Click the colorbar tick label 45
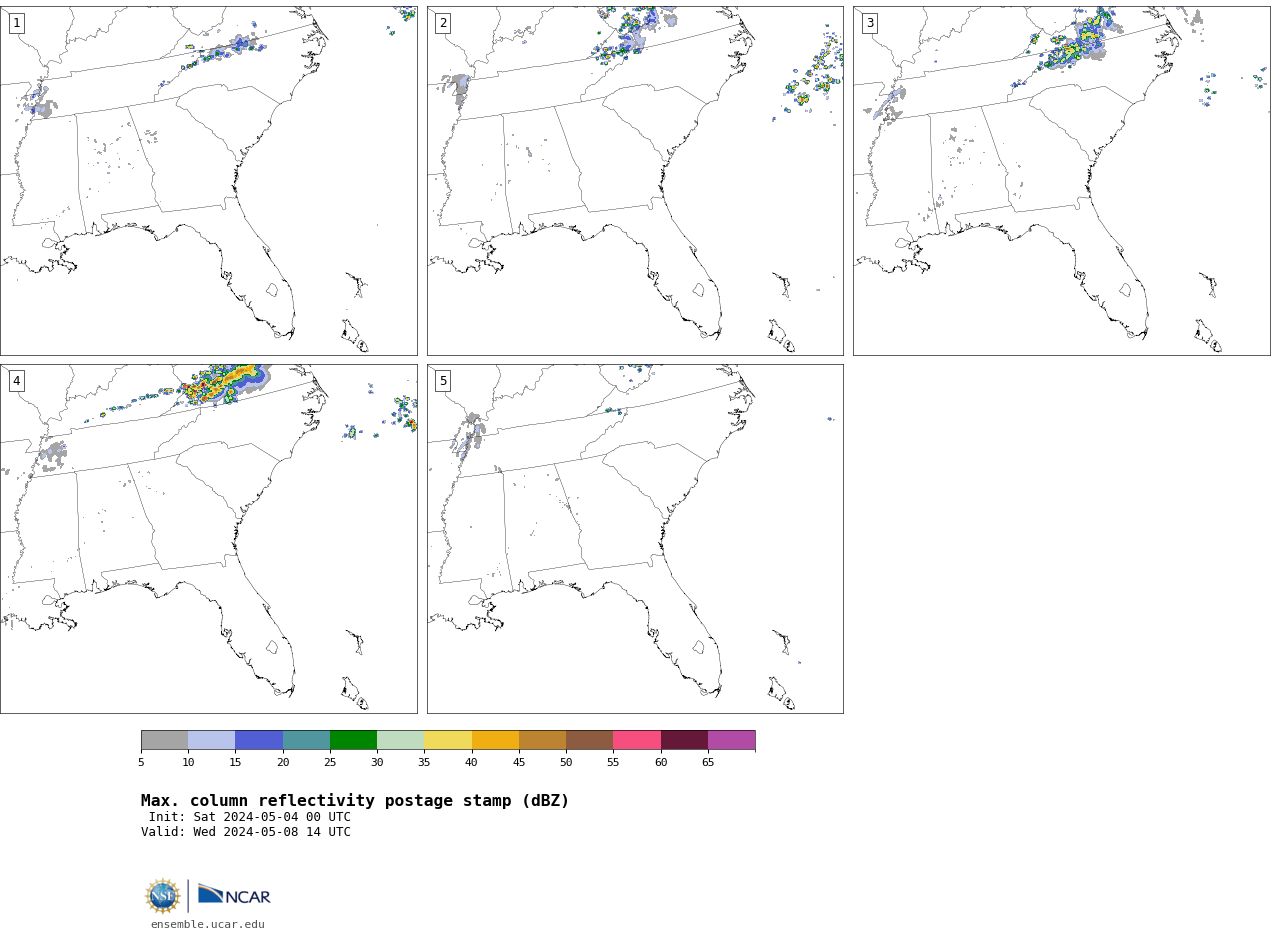 point(519,763)
